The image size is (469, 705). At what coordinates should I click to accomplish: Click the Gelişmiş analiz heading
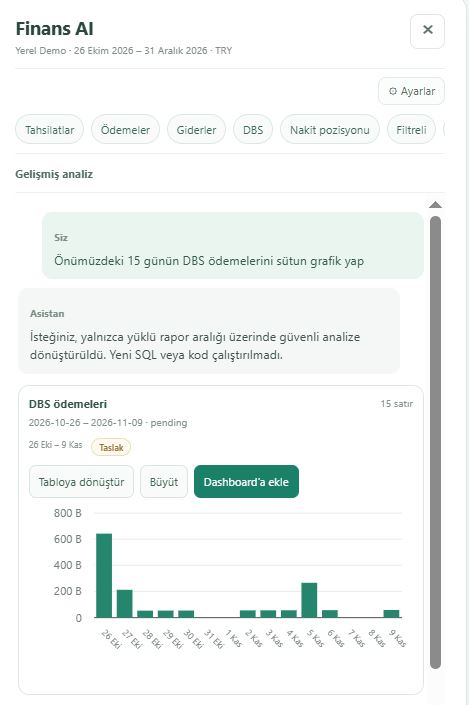[x=54, y=174]
